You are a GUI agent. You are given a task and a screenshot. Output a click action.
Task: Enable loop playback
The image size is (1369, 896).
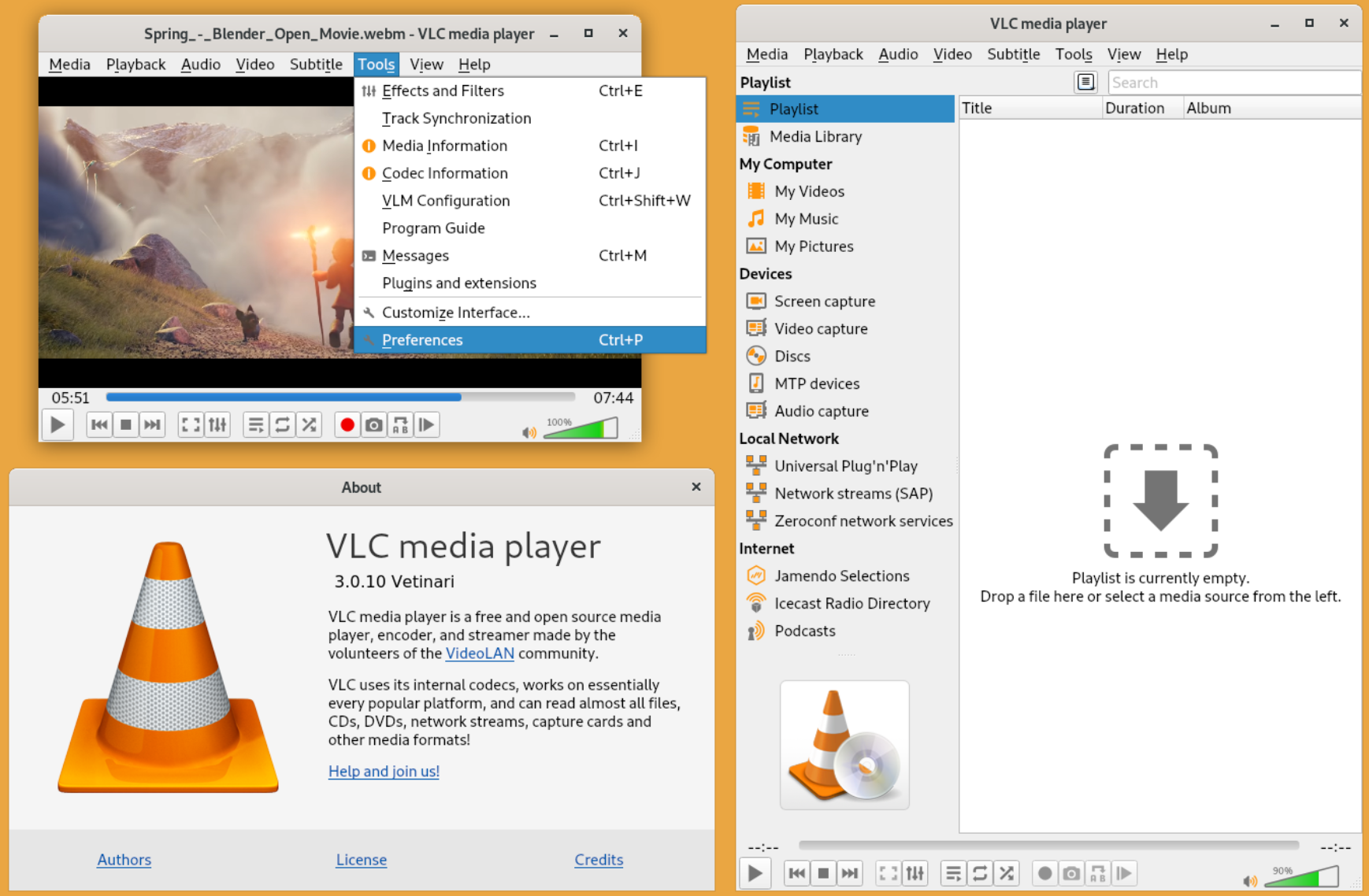click(282, 424)
